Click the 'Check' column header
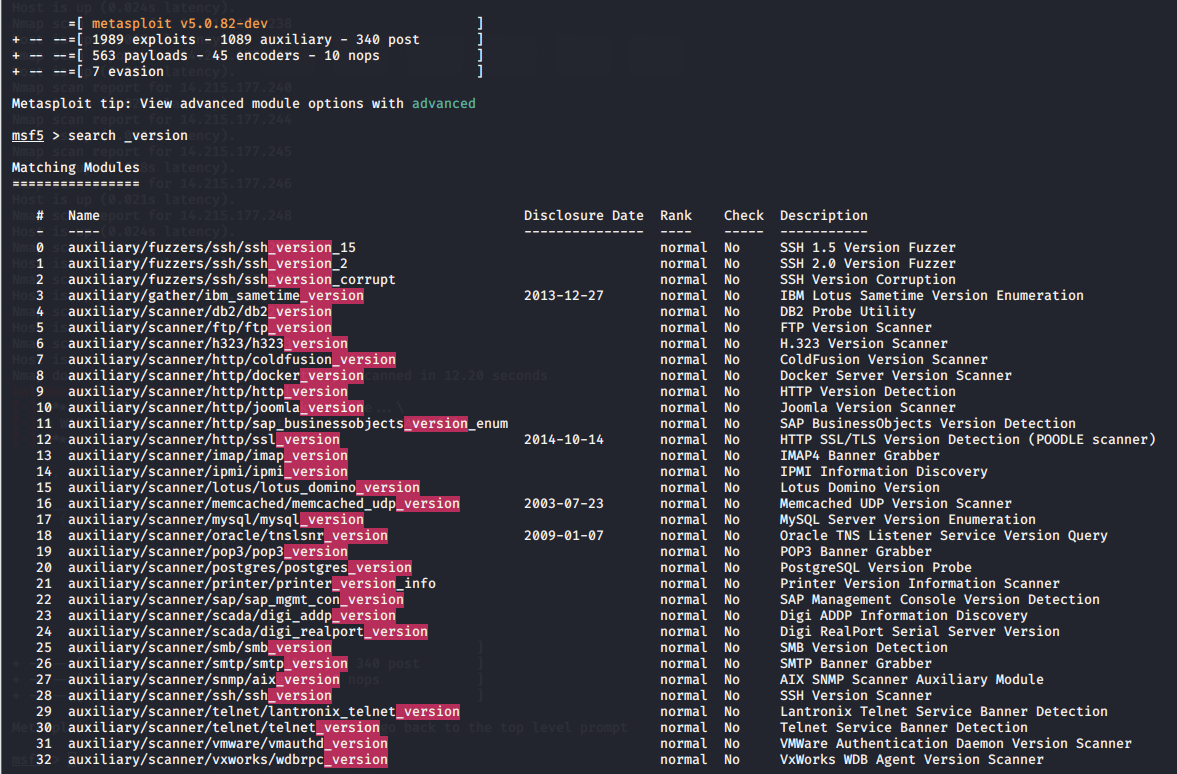 [743, 215]
